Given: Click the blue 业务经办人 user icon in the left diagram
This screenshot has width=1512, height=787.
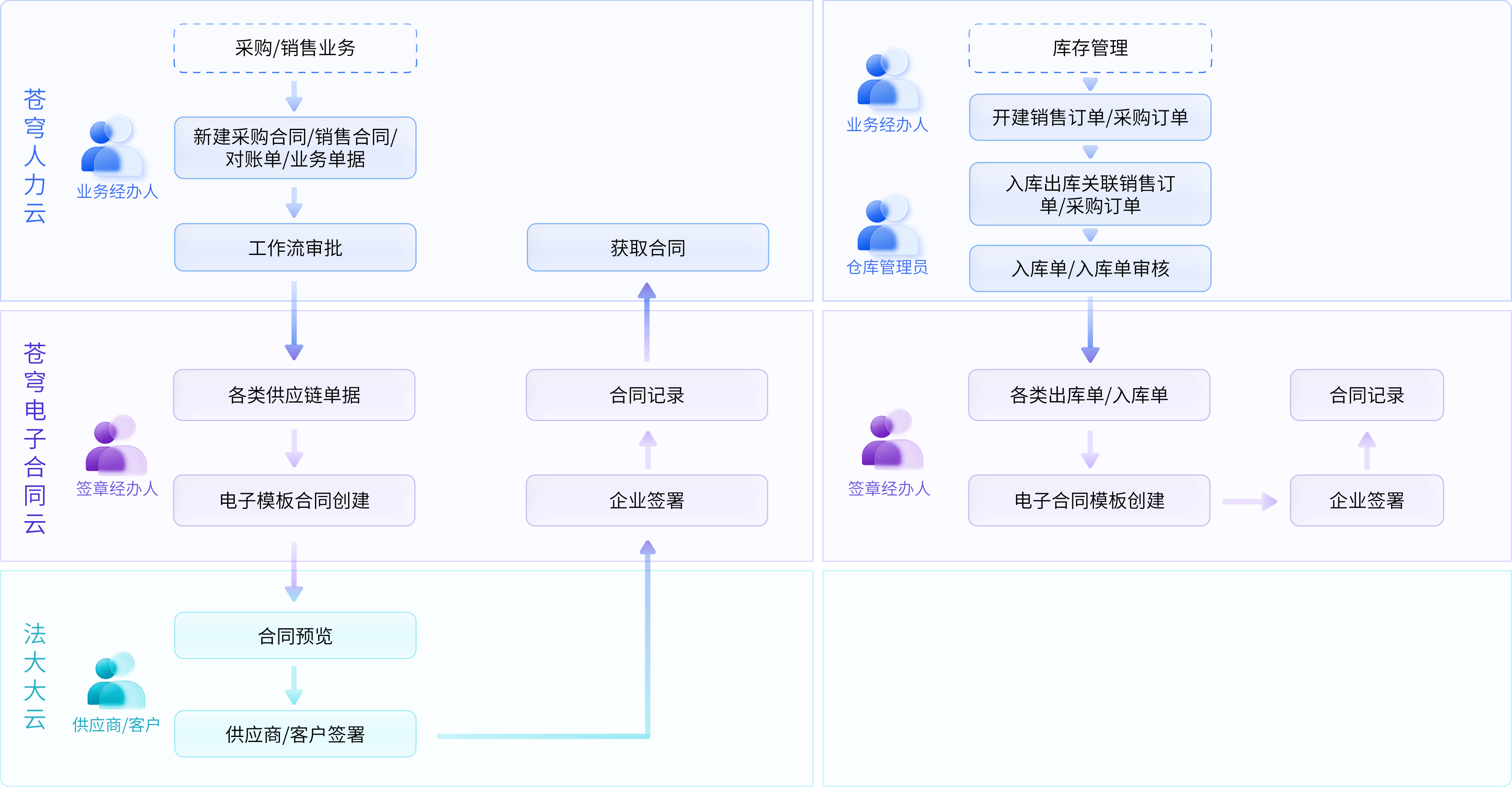Looking at the screenshot, I should (x=111, y=145).
